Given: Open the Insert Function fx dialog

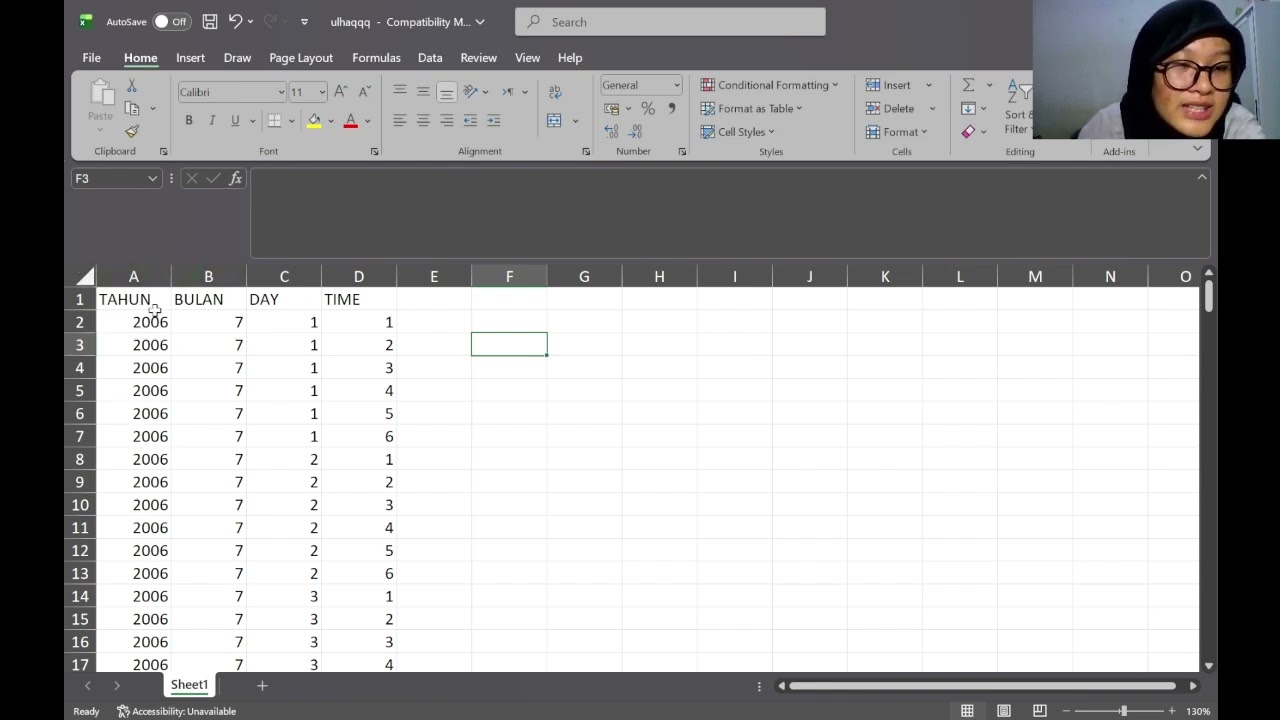Looking at the screenshot, I should tap(236, 178).
